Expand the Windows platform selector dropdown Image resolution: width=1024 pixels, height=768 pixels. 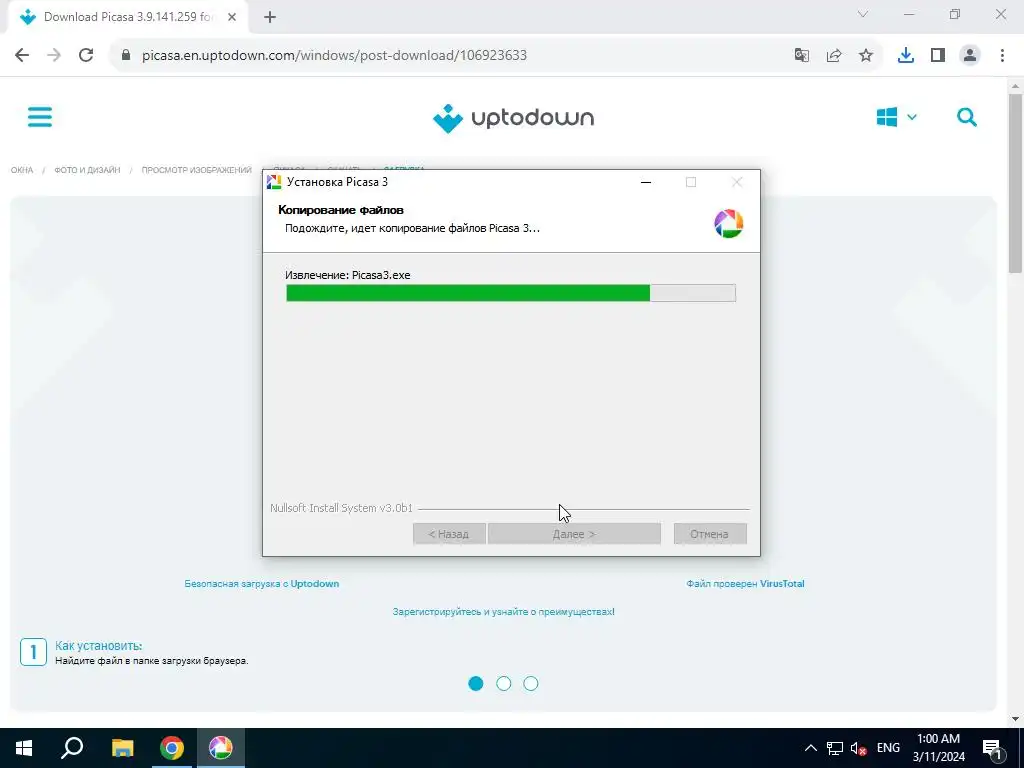(896, 118)
